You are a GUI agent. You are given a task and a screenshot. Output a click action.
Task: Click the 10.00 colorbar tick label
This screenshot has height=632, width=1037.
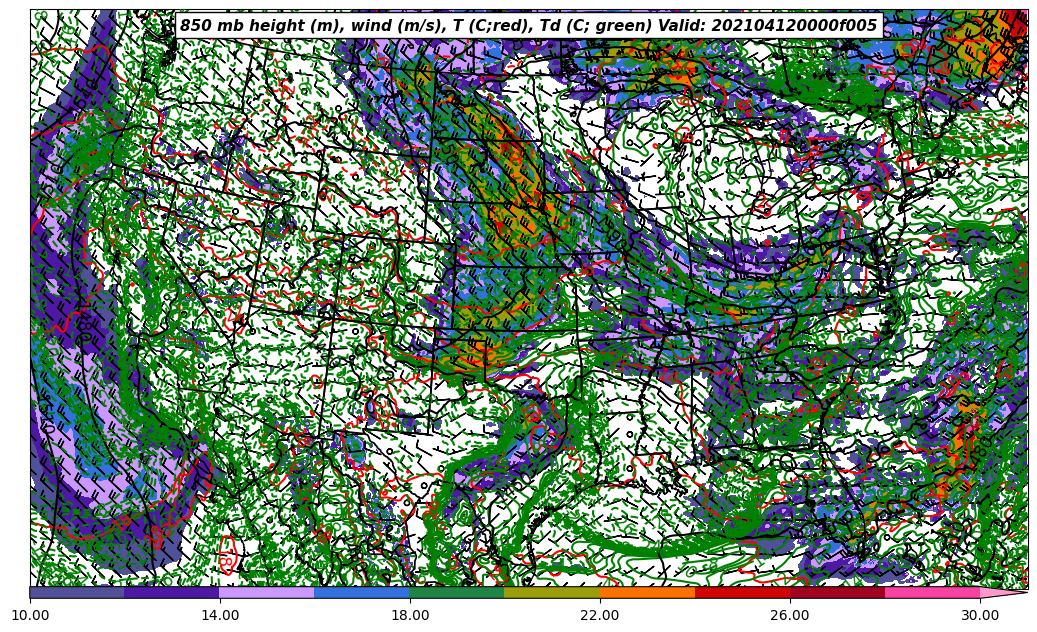coord(30,616)
